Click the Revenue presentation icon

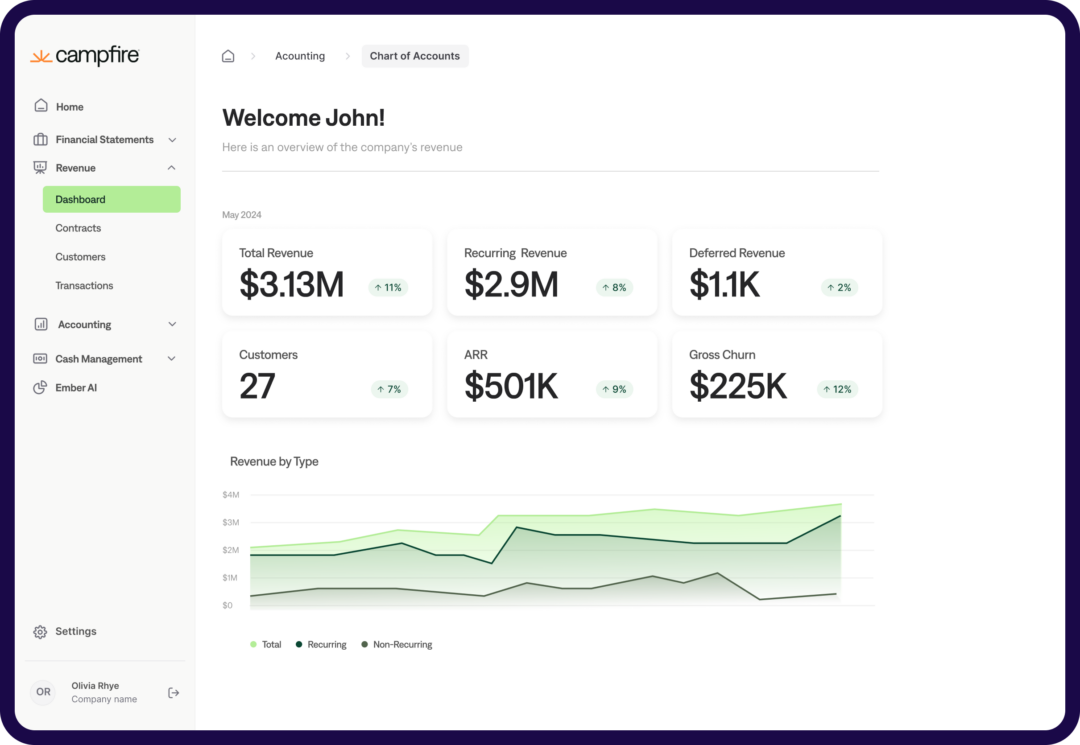coord(41,168)
